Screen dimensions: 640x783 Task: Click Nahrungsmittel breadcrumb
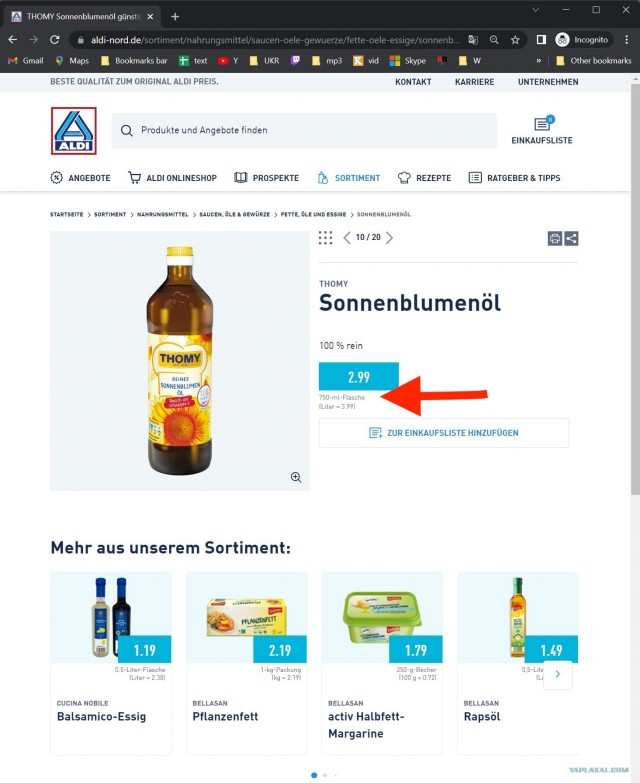point(163,214)
